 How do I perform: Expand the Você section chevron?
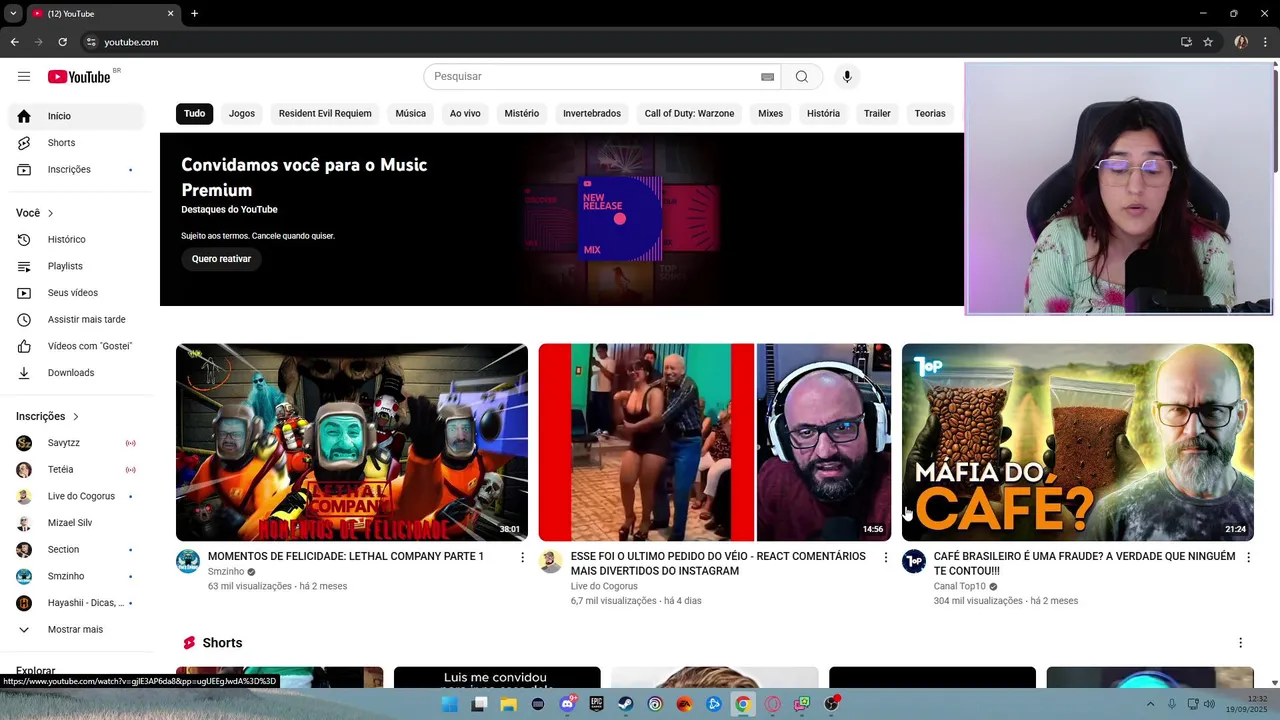[50, 213]
